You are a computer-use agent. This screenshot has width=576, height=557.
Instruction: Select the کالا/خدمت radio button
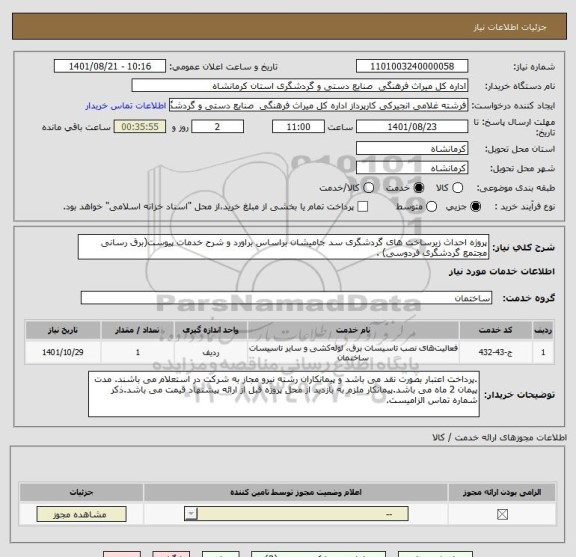(368, 188)
